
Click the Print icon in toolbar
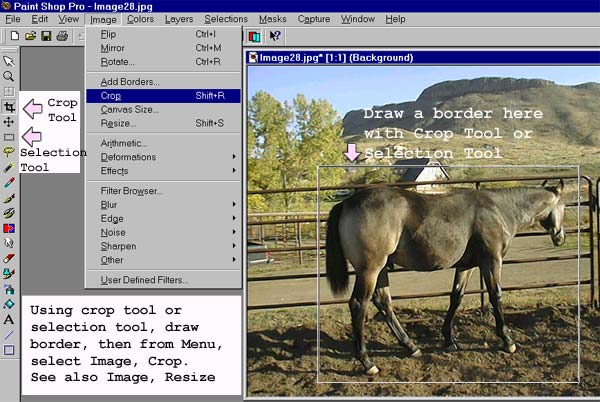pos(62,37)
